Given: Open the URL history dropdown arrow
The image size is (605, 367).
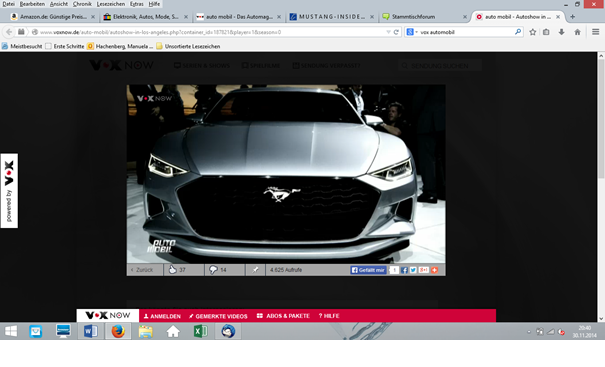Looking at the screenshot, I should coord(388,32).
